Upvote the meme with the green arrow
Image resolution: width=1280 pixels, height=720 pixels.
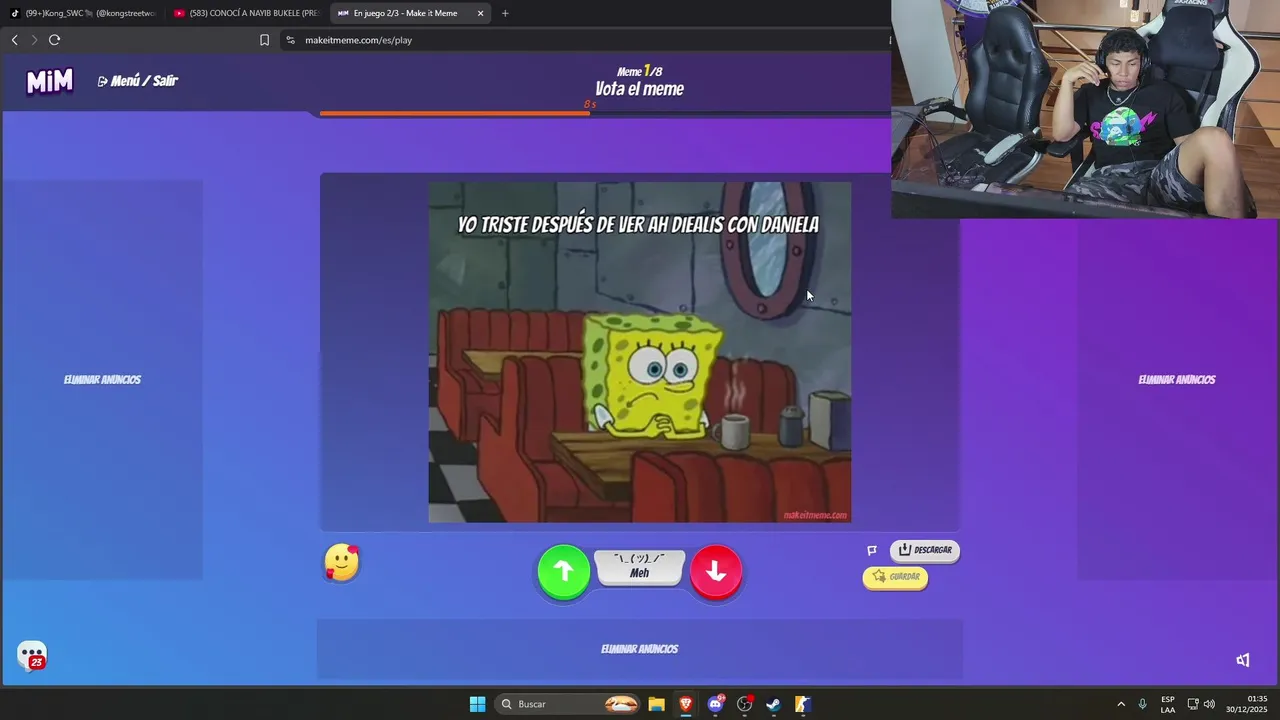pos(563,571)
